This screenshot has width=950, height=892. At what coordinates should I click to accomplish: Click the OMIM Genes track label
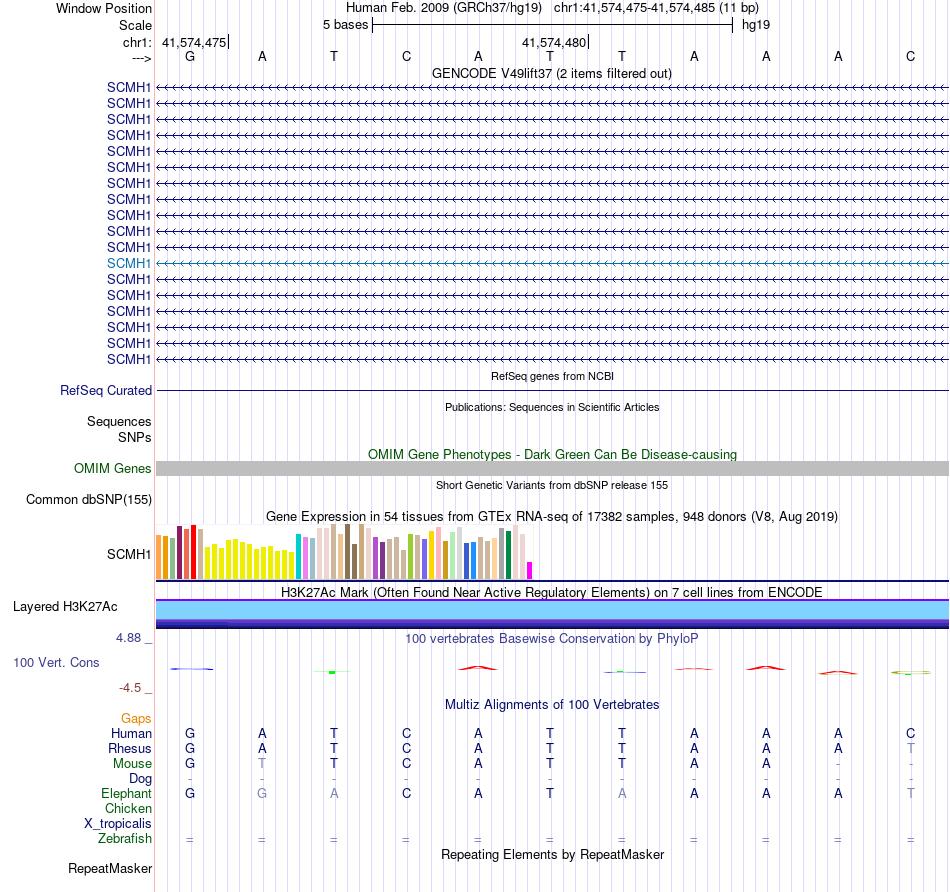coord(112,468)
